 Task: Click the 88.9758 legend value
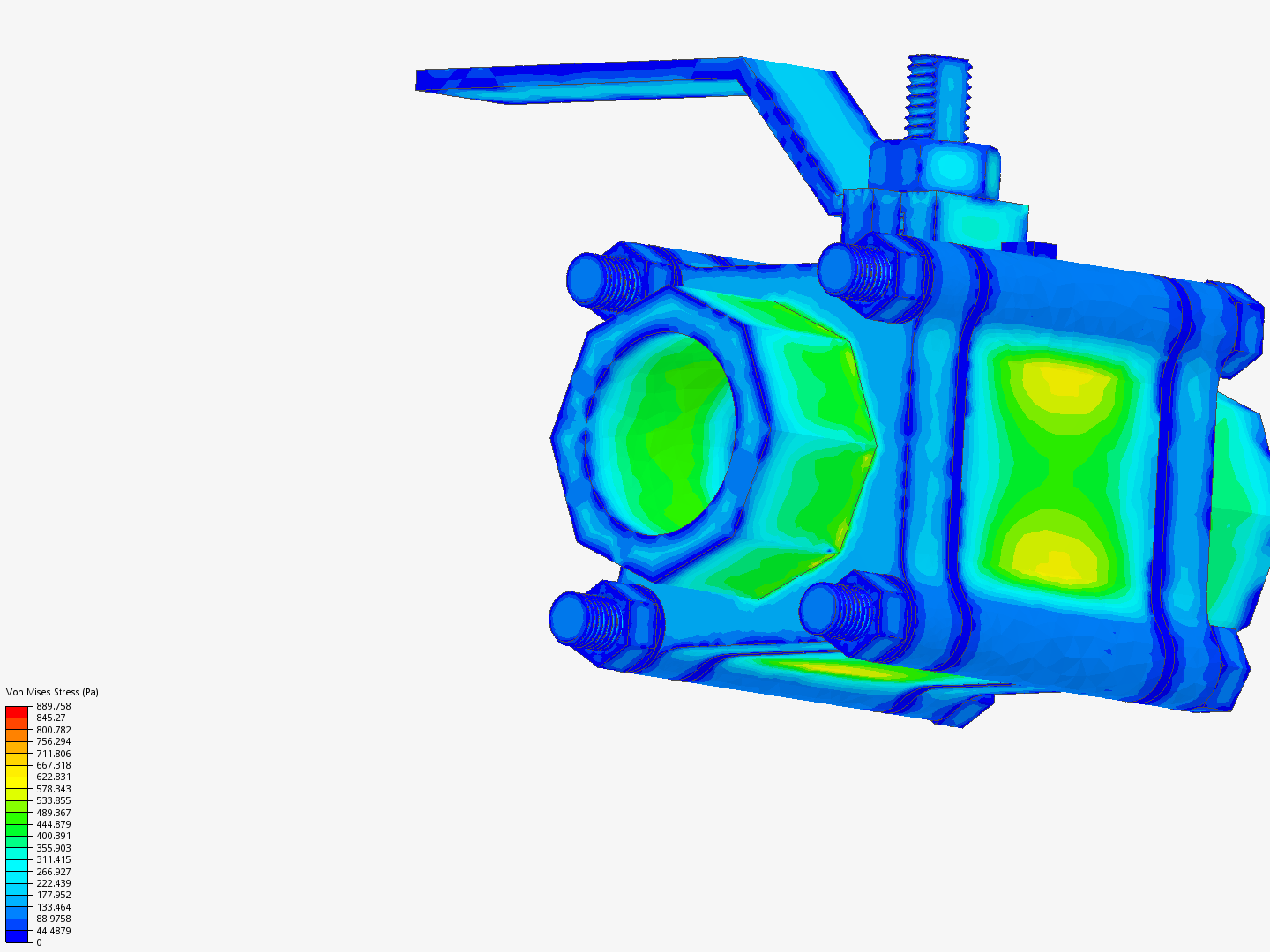pyautogui.click(x=54, y=919)
